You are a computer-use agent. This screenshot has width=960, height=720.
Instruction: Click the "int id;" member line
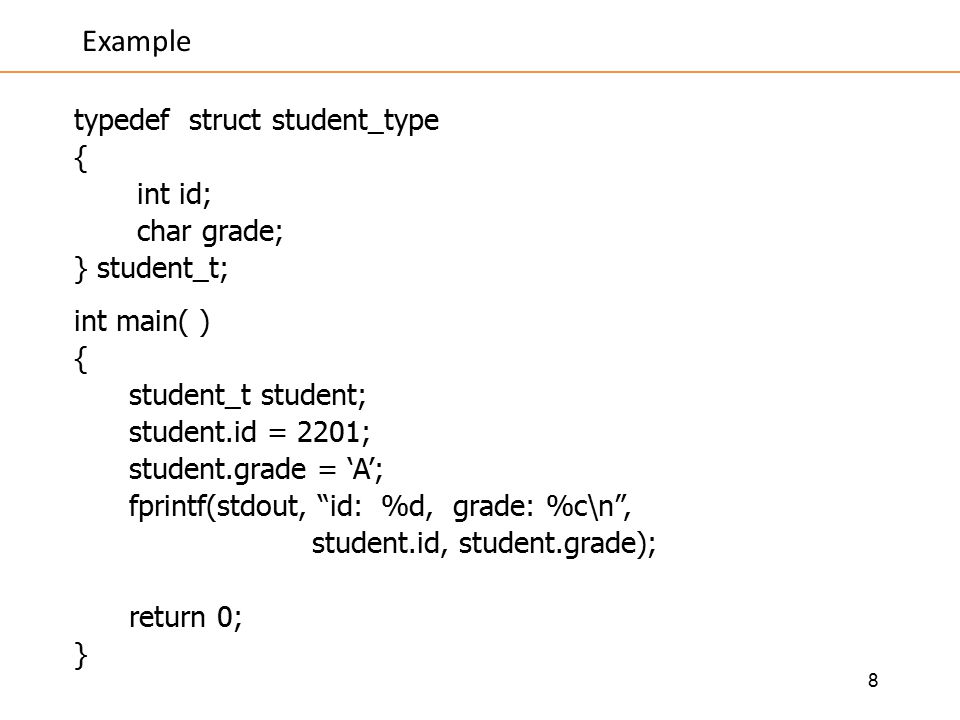tap(174, 194)
